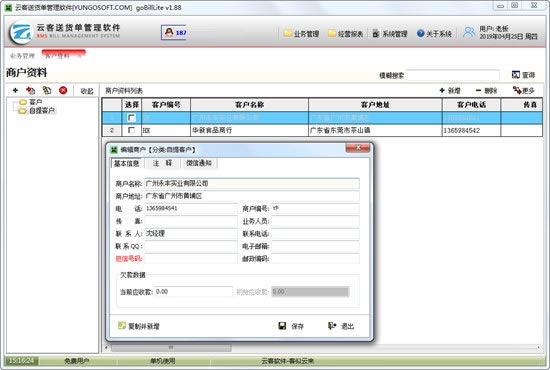The image size is (550, 370).
Task: Click the 免费用户 status bar entry
Action: coord(76,361)
